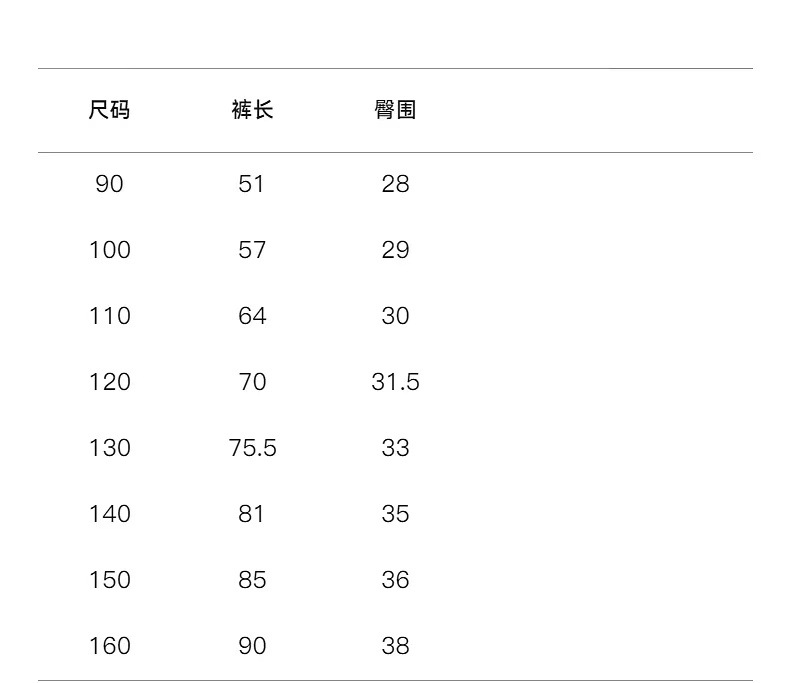The width and height of the screenshot is (790, 683).
Task: Click the 臀围 column header
Action: pos(395,110)
